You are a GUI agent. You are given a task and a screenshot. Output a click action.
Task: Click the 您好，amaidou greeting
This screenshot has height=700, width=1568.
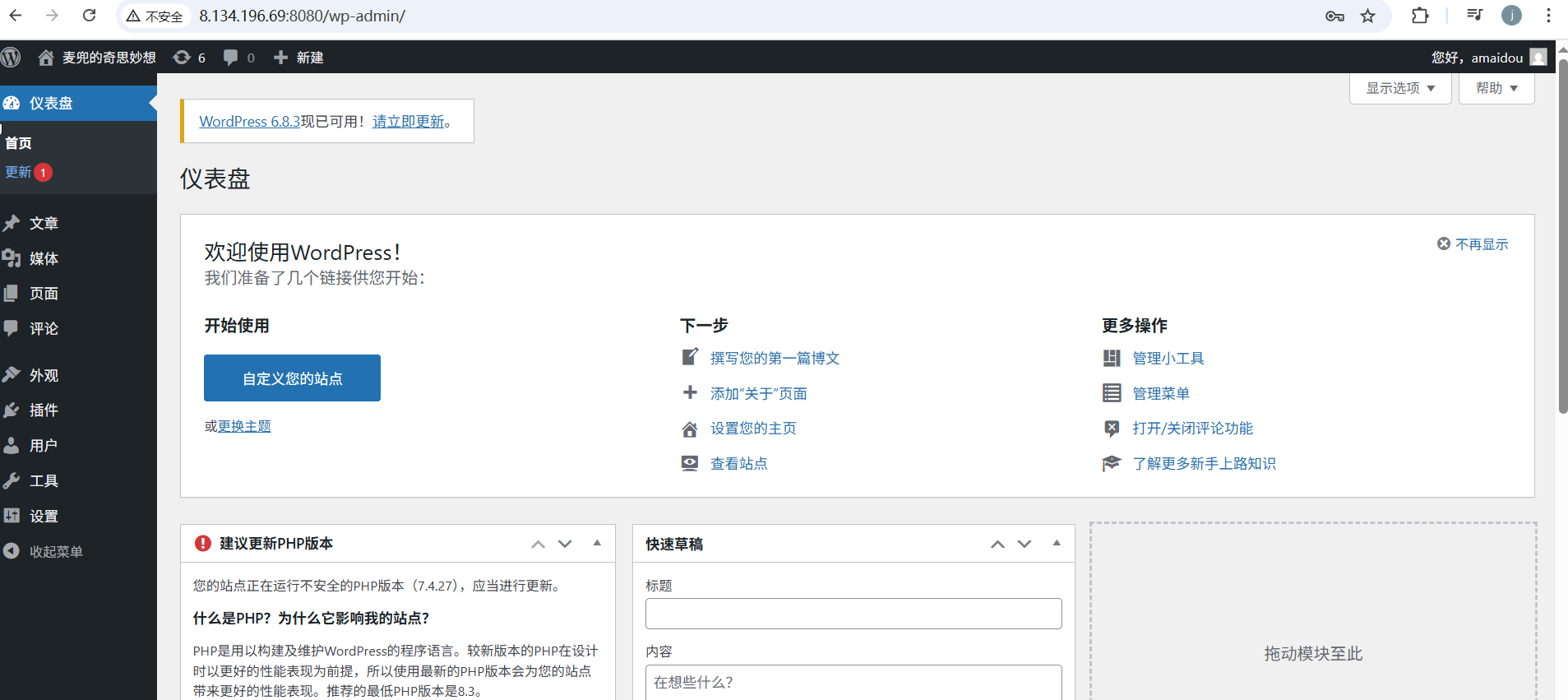click(x=1477, y=58)
